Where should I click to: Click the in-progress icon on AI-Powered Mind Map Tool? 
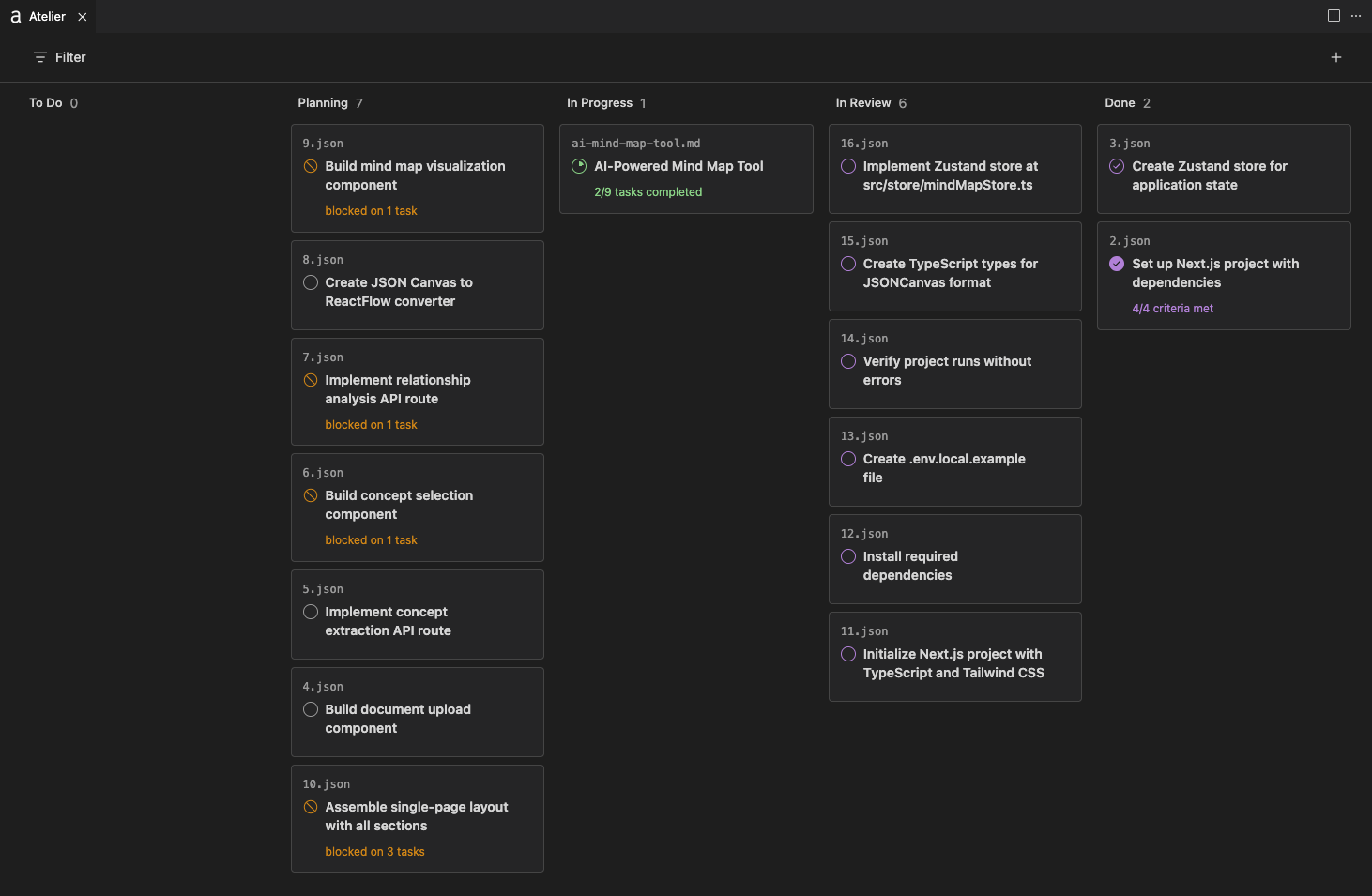coord(579,166)
